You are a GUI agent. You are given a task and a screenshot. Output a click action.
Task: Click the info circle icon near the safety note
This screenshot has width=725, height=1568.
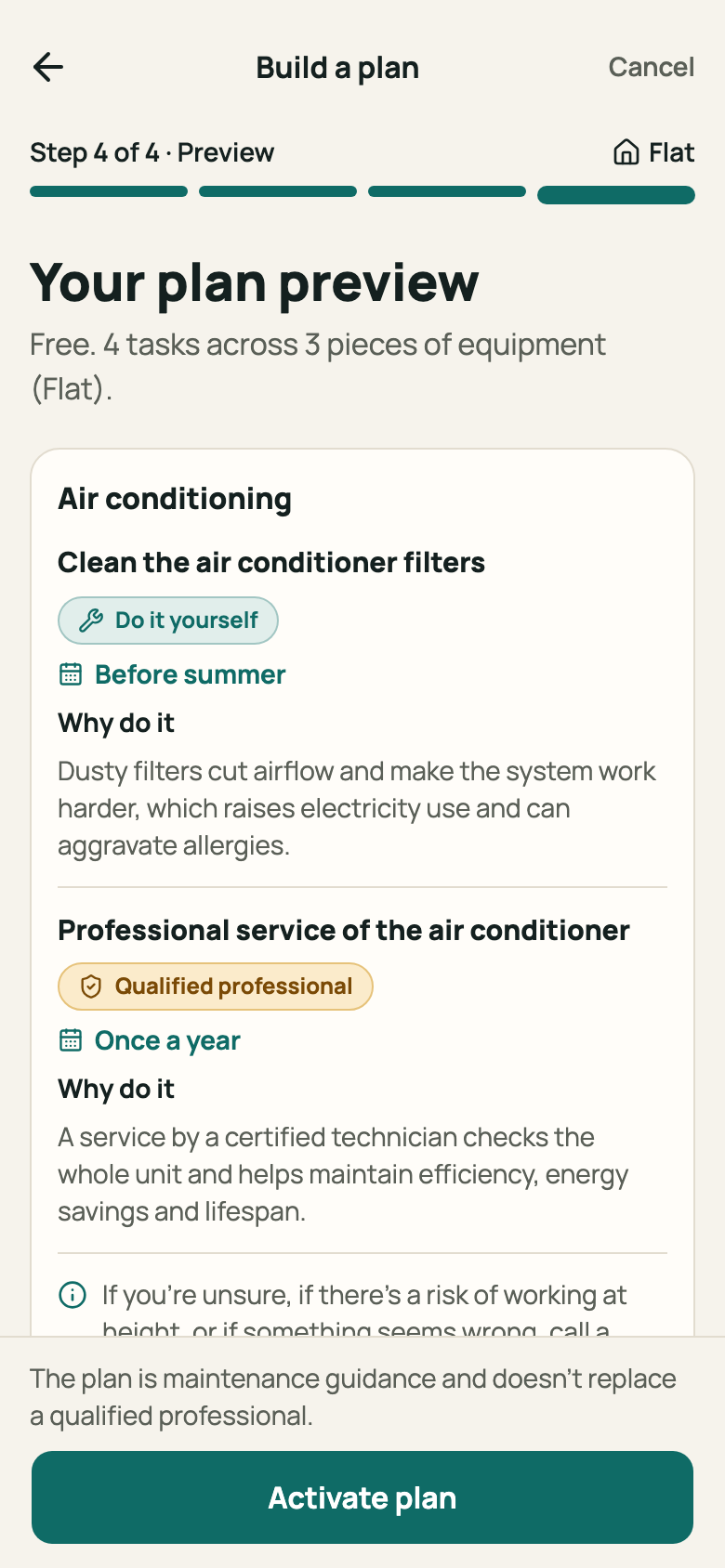click(x=72, y=1295)
